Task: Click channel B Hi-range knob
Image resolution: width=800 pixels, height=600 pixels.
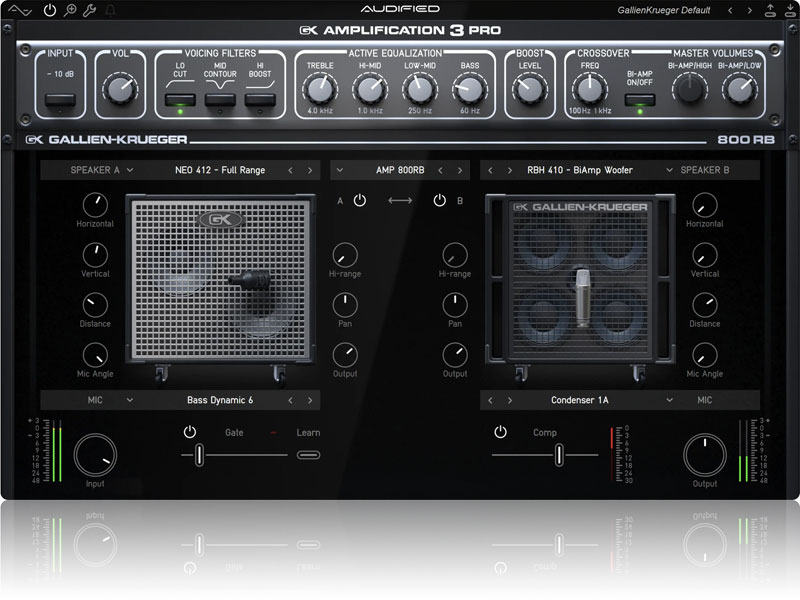Action: [455, 255]
